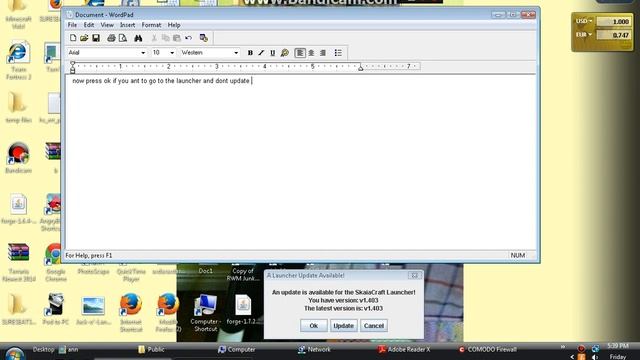Close the Launcher Update Available dialog

click(x=414, y=276)
